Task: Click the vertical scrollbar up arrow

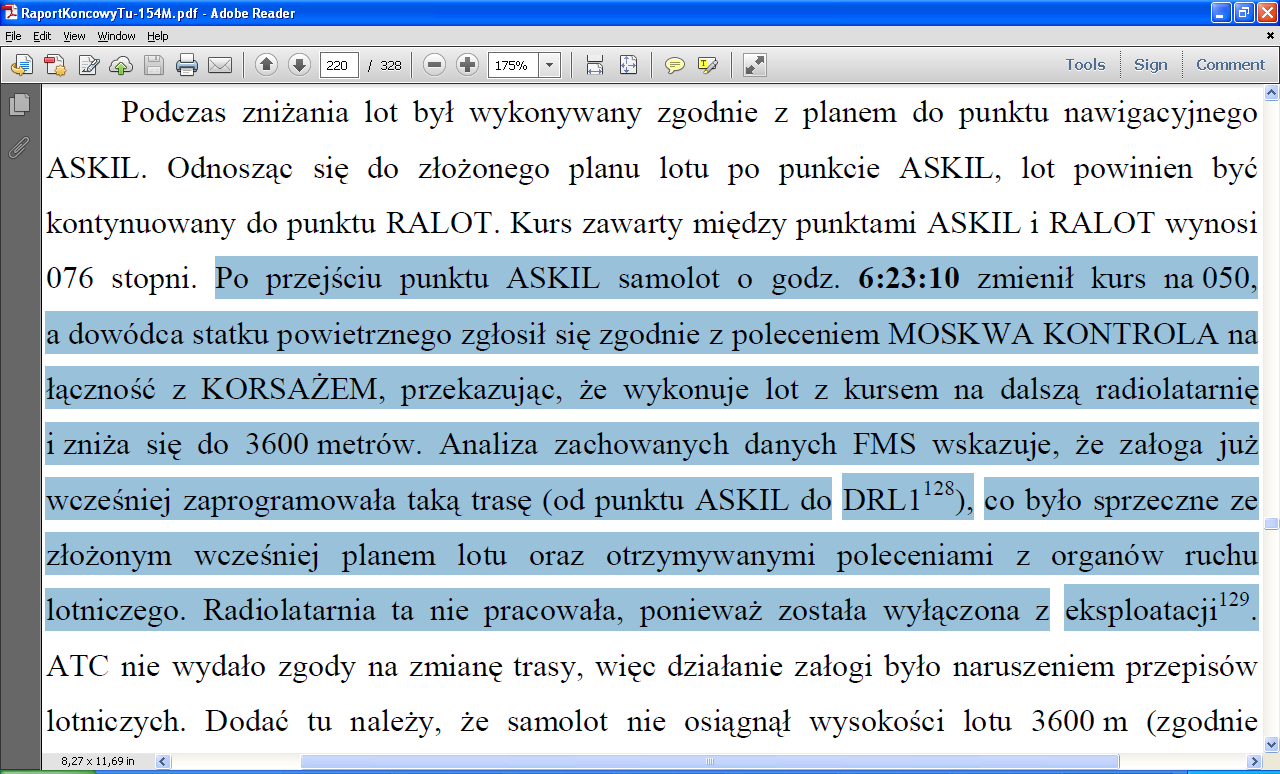Action: [1271, 94]
